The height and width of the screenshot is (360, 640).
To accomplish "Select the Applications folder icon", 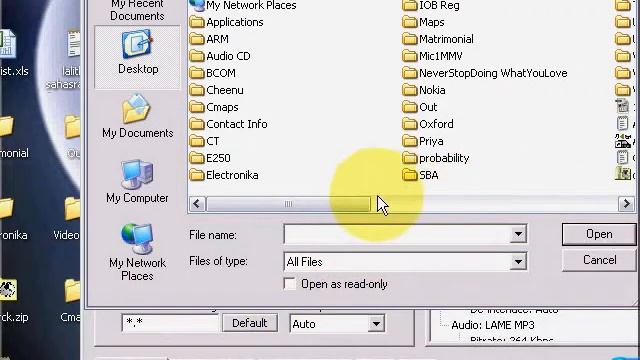I will coord(197,22).
